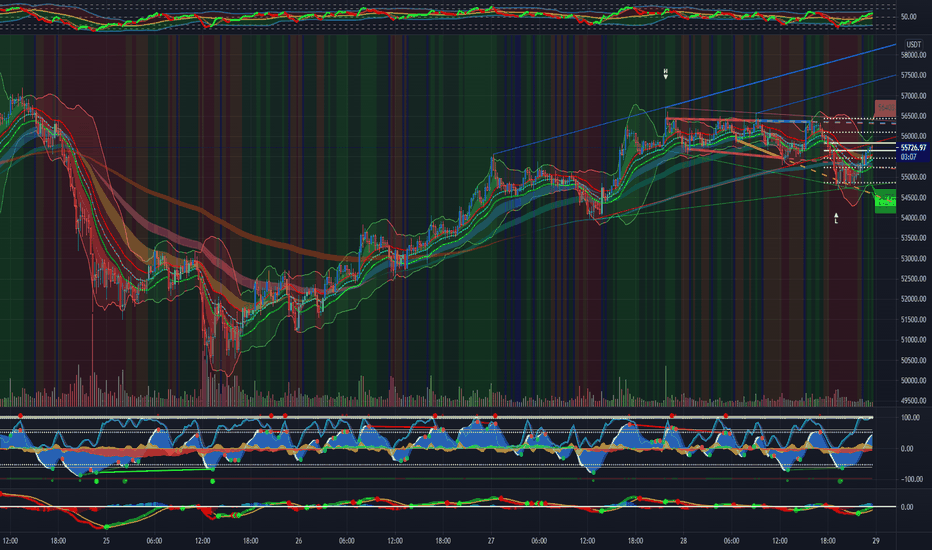Click the Low marker arrow labeled L
The height and width of the screenshot is (550, 932).
[836, 218]
